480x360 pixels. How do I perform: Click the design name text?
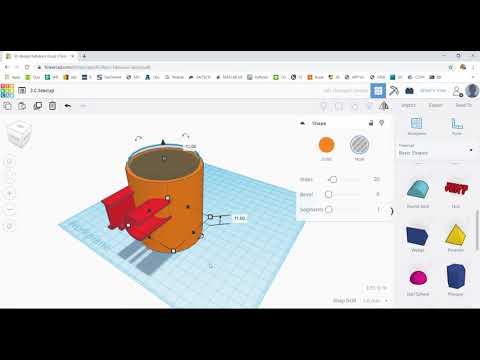pos(42,90)
